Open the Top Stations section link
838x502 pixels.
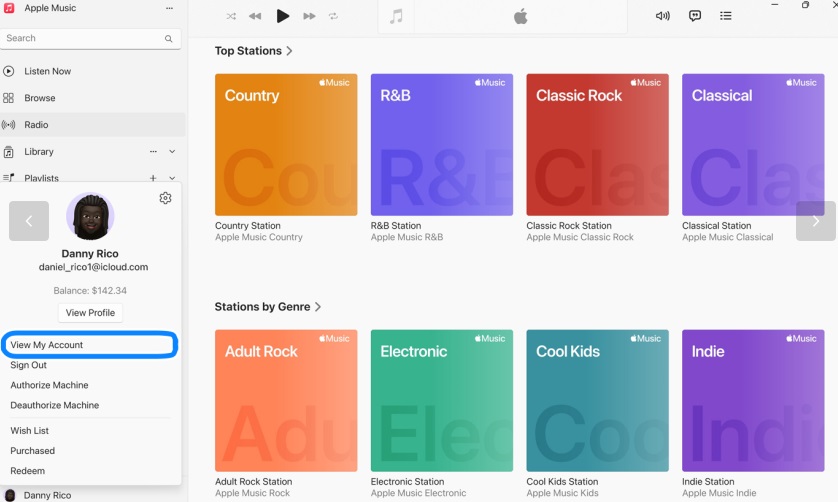tap(253, 51)
